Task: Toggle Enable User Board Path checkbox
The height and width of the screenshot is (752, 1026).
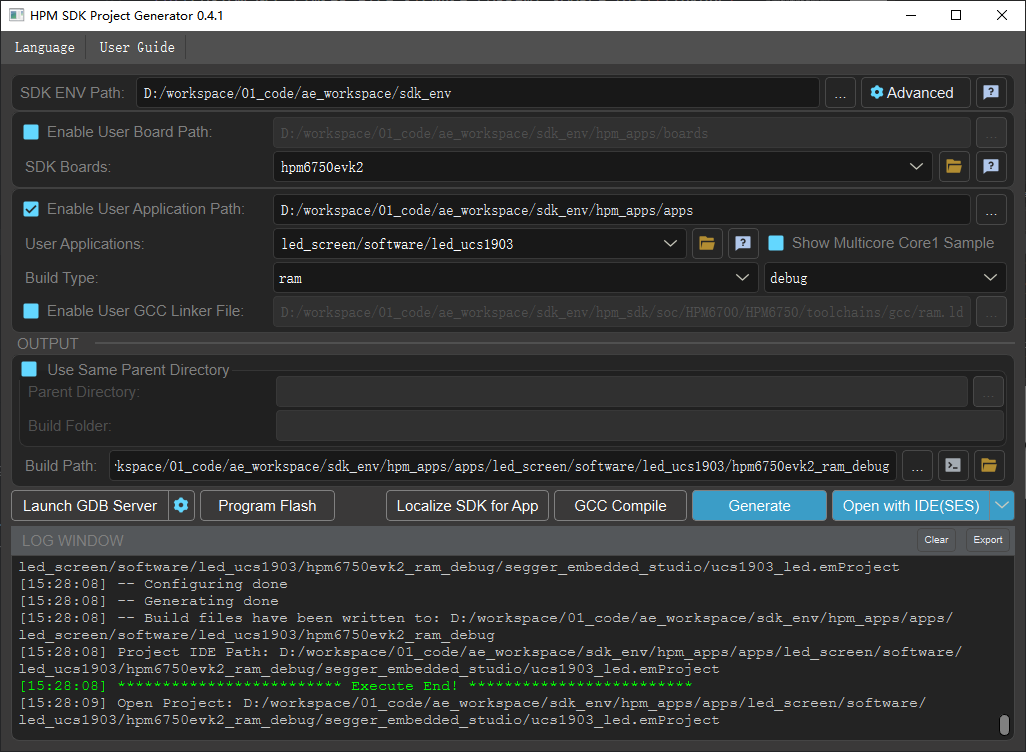Action: click(31, 132)
